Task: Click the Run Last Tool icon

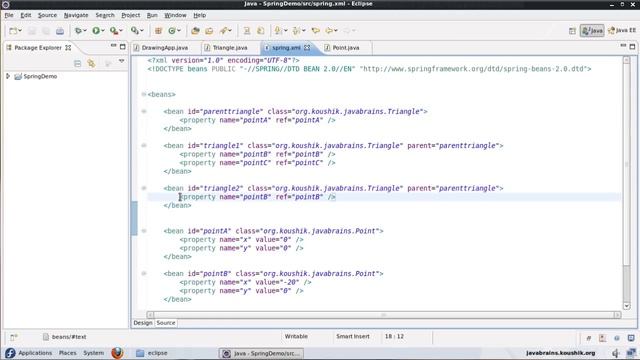Action: [x=114, y=31]
